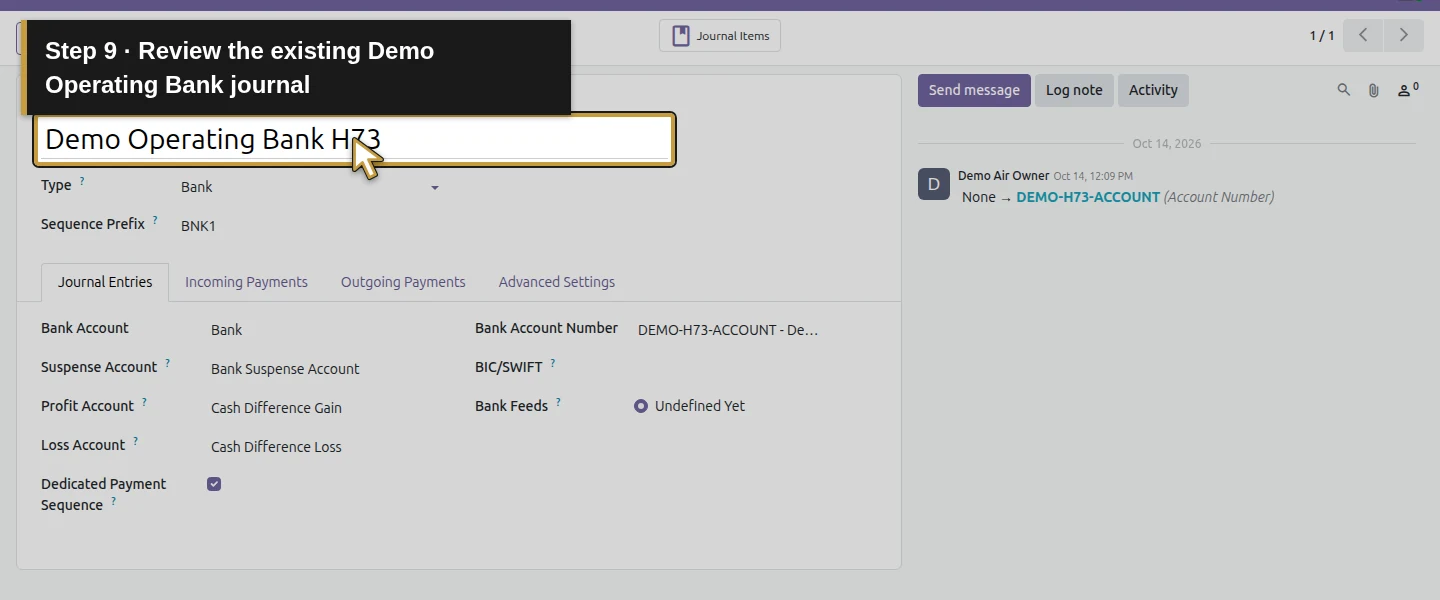Show help for Sequence Prefix
Screen dimensions: 1440x600
155,221
